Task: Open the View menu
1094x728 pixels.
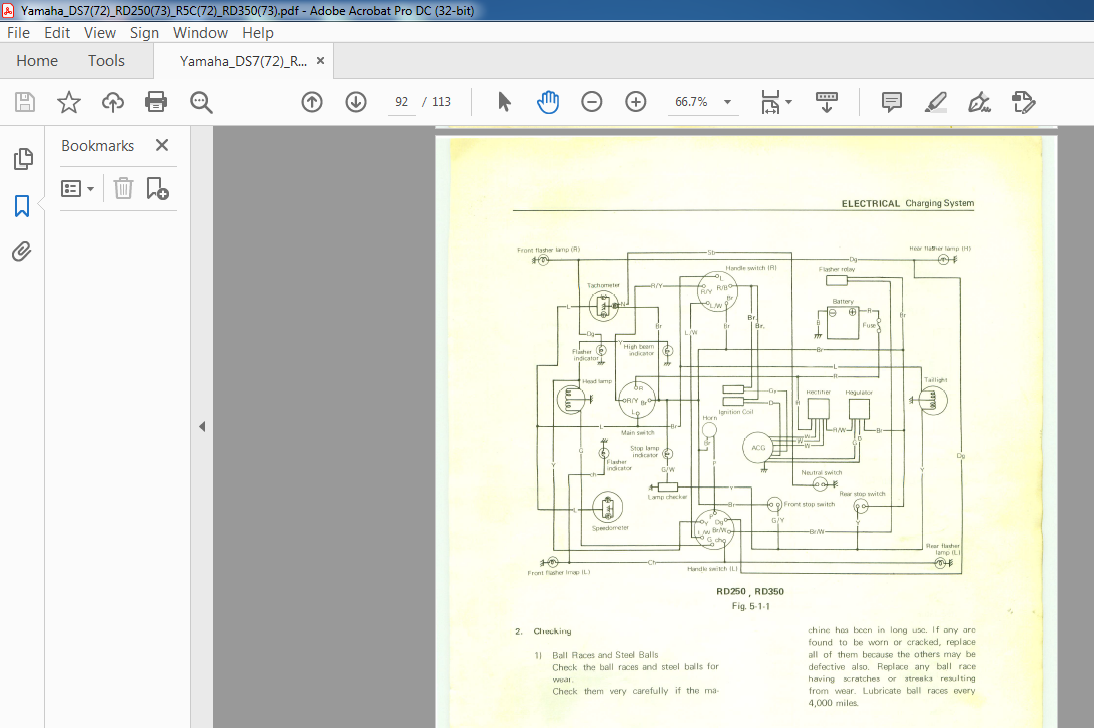Action: (100, 33)
